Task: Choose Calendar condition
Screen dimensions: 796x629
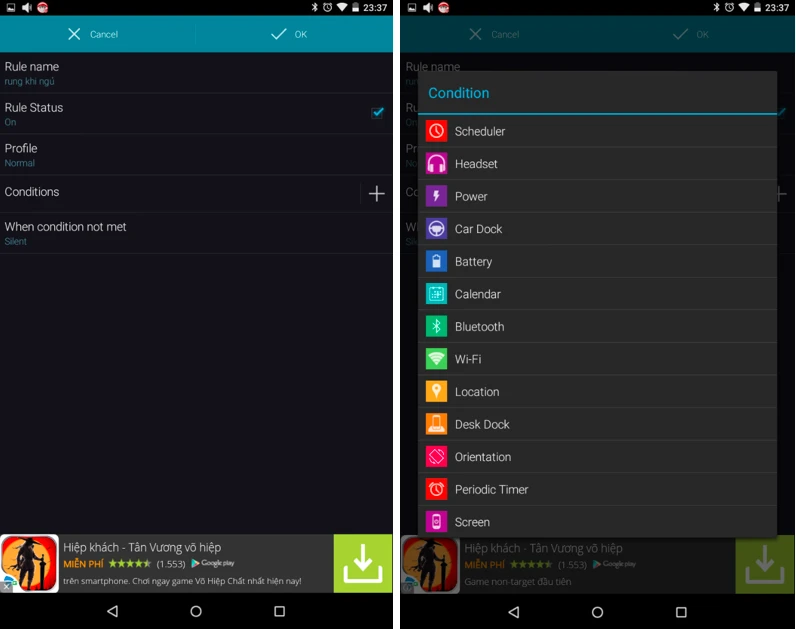Action: 598,293
